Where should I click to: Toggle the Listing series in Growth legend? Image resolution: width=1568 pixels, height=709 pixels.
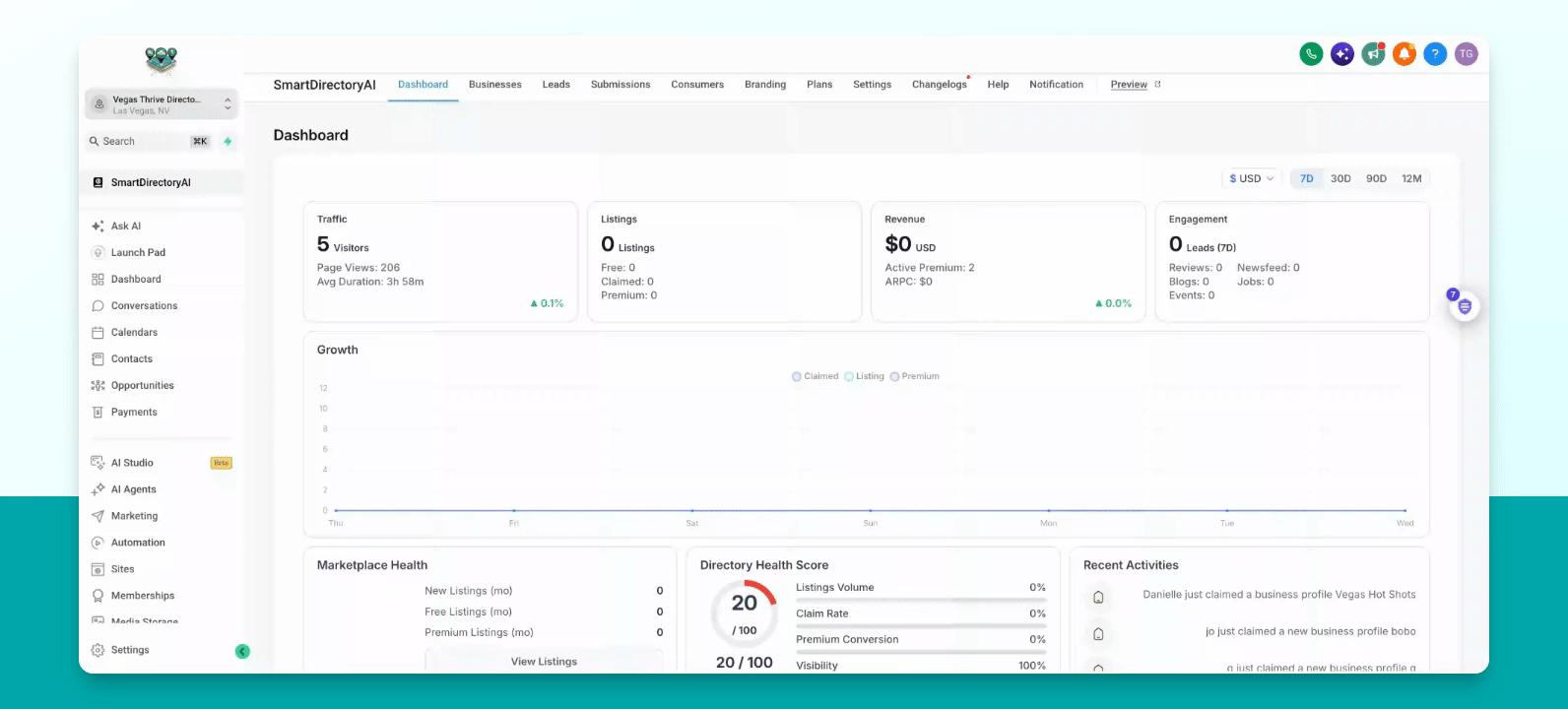tap(865, 376)
